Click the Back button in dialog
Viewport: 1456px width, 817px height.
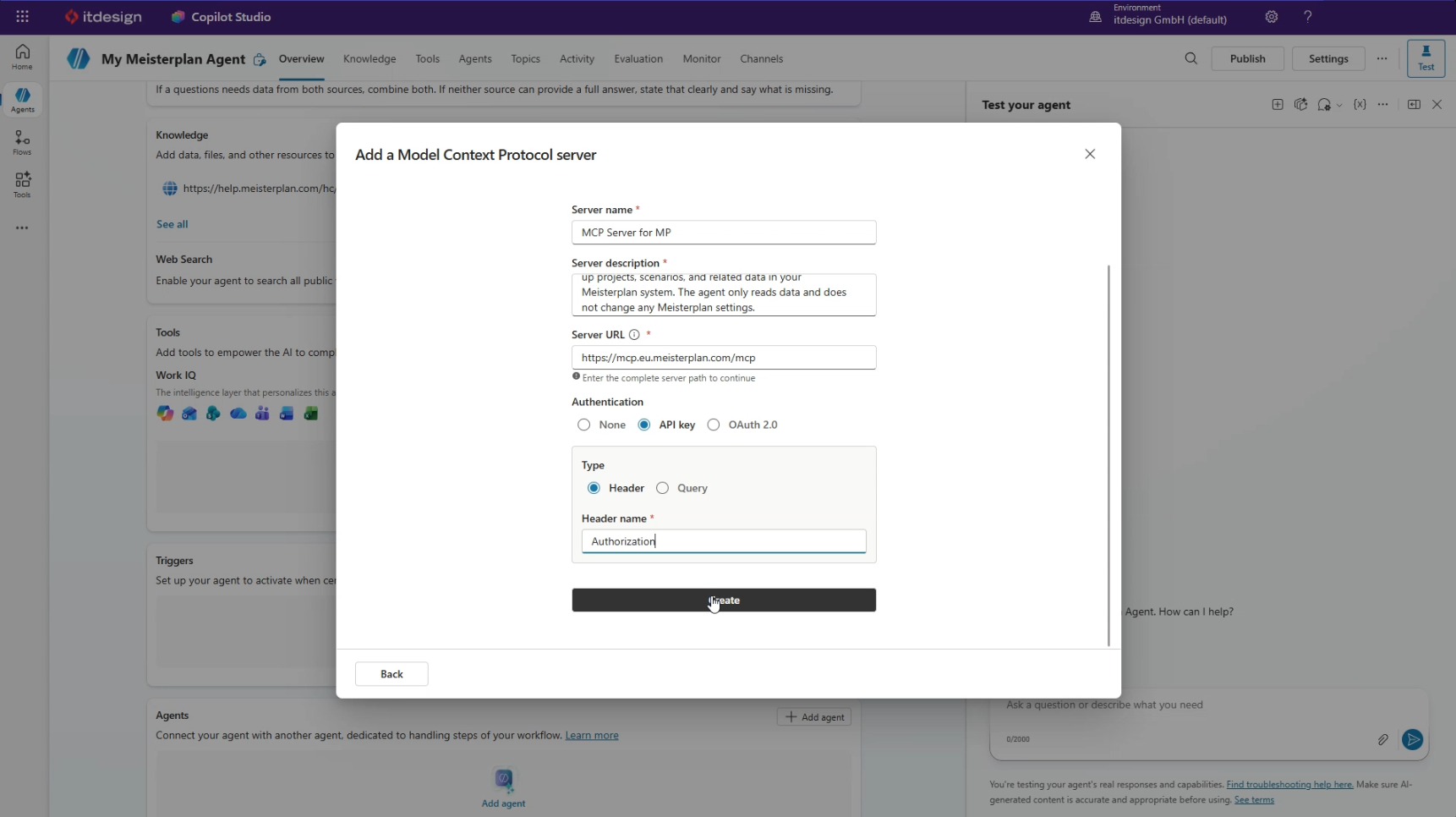coord(391,674)
